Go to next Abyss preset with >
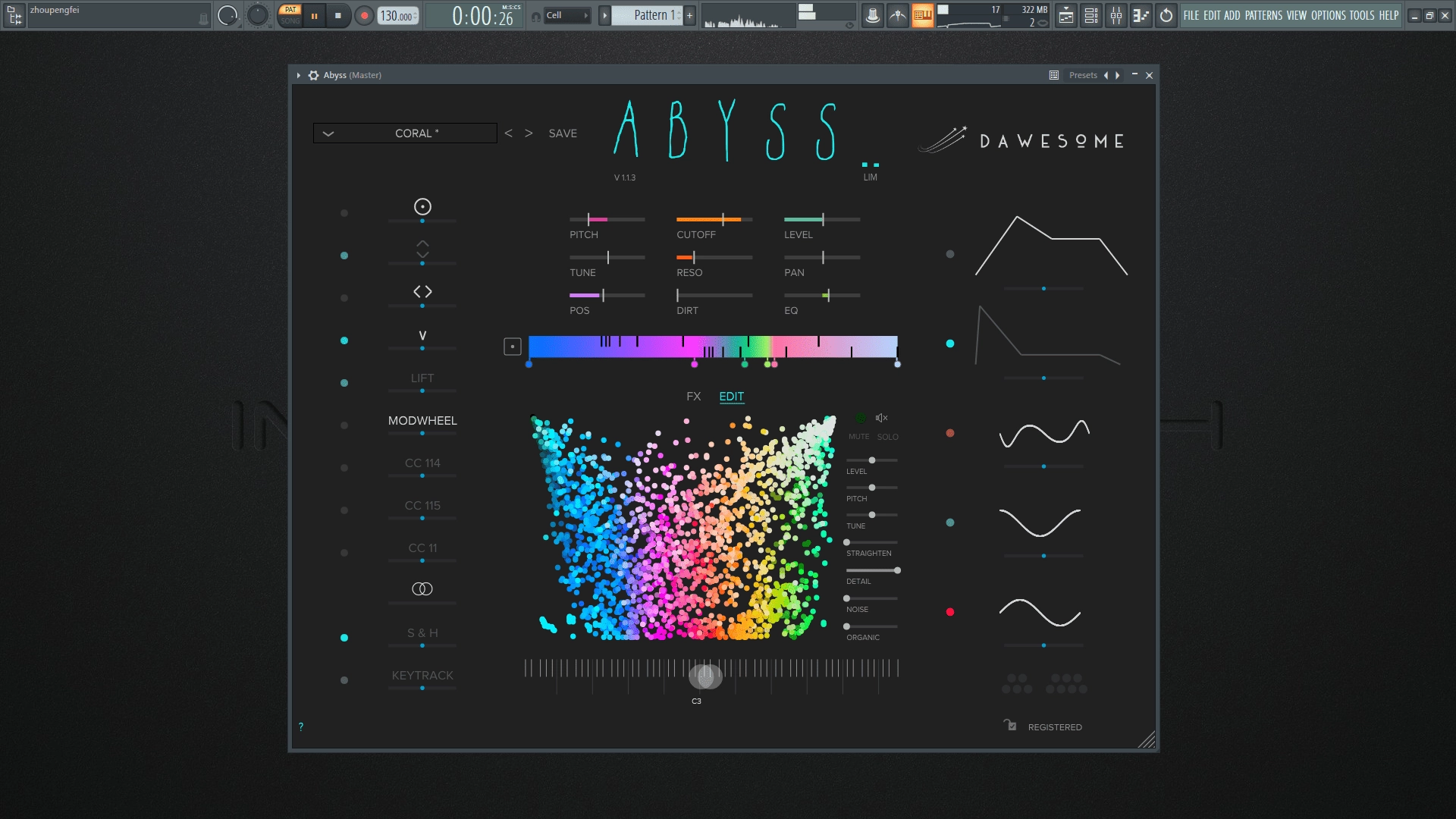The image size is (1456, 819). pyautogui.click(x=529, y=133)
